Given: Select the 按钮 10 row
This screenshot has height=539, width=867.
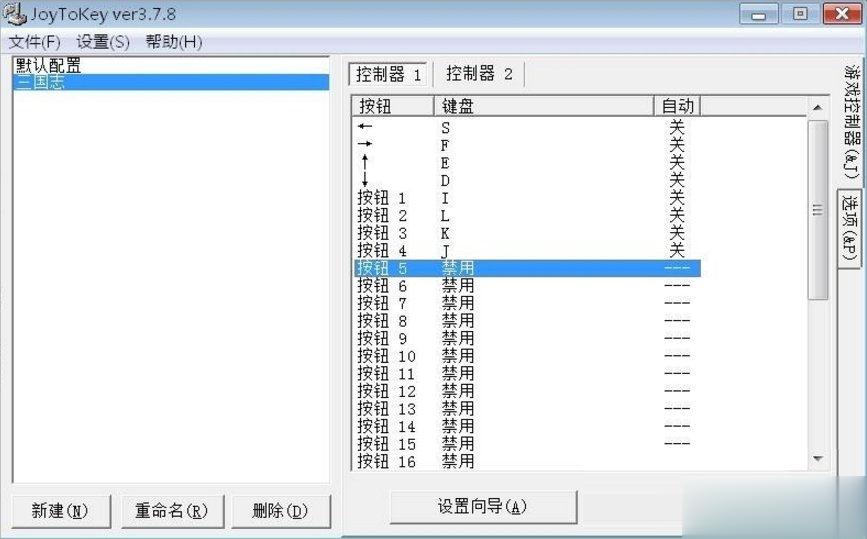Looking at the screenshot, I should [527, 357].
